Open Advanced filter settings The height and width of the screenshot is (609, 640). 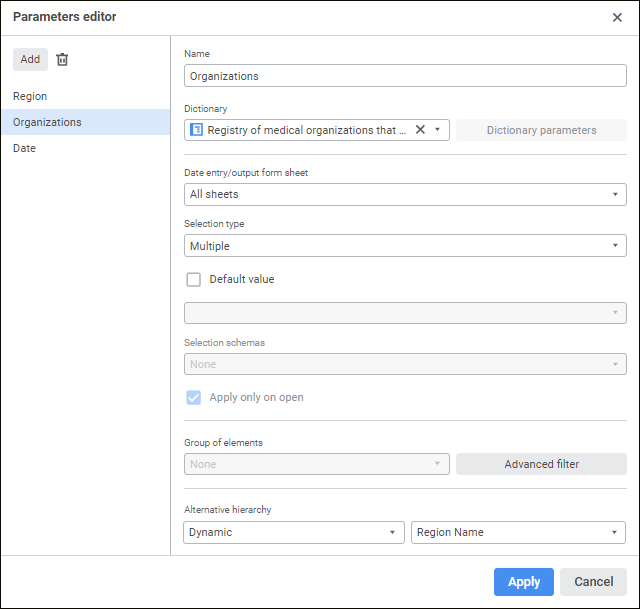(x=541, y=464)
